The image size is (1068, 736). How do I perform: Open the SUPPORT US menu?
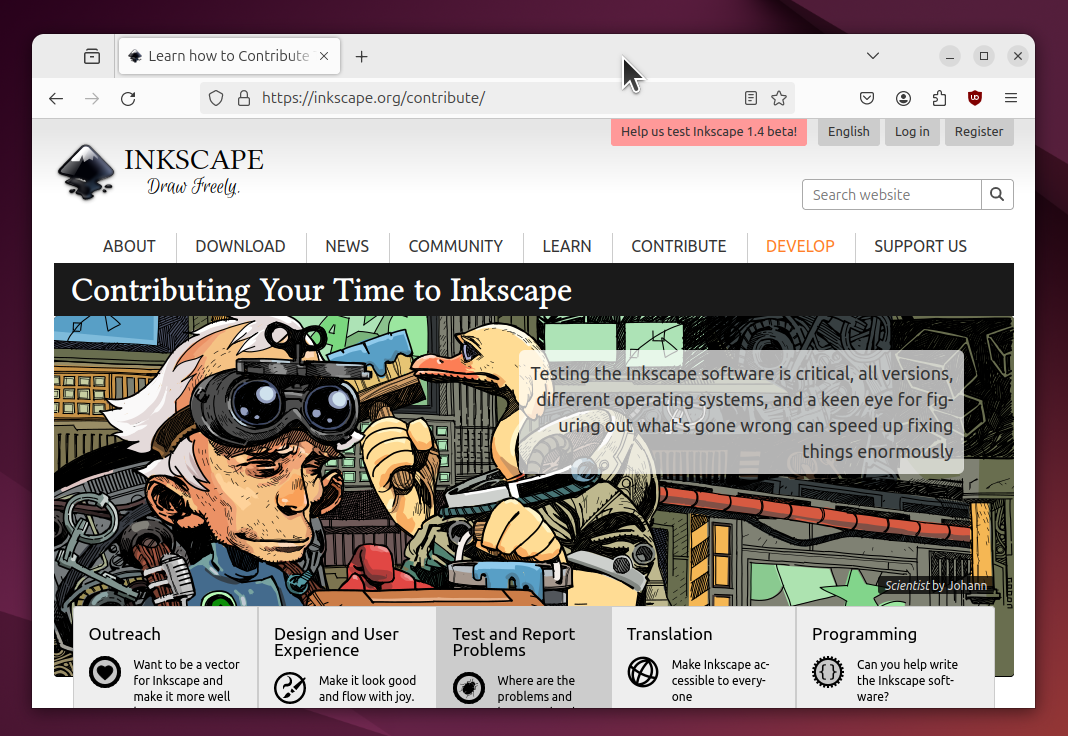(921, 246)
